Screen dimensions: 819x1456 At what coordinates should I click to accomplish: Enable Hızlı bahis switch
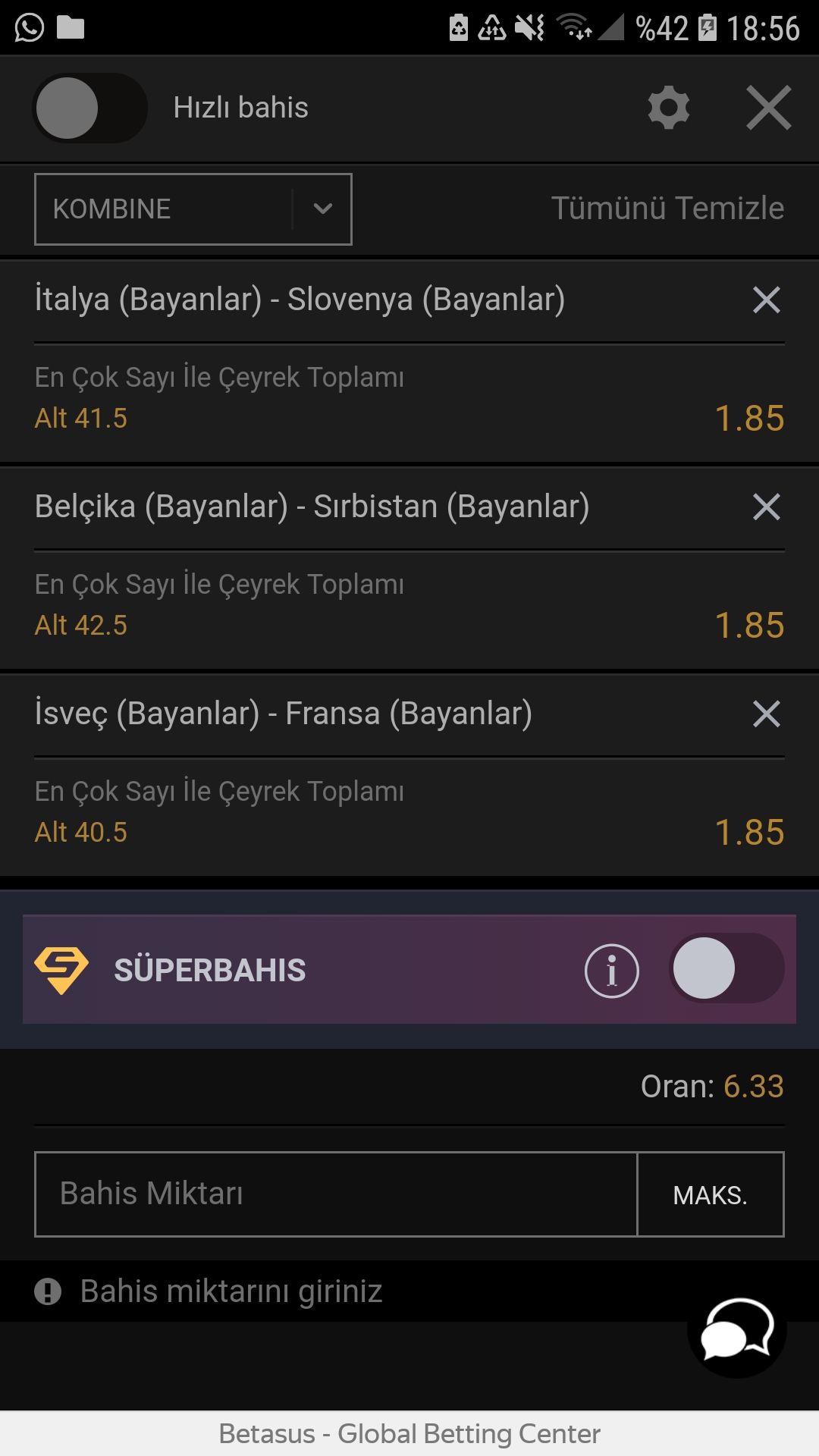89,108
